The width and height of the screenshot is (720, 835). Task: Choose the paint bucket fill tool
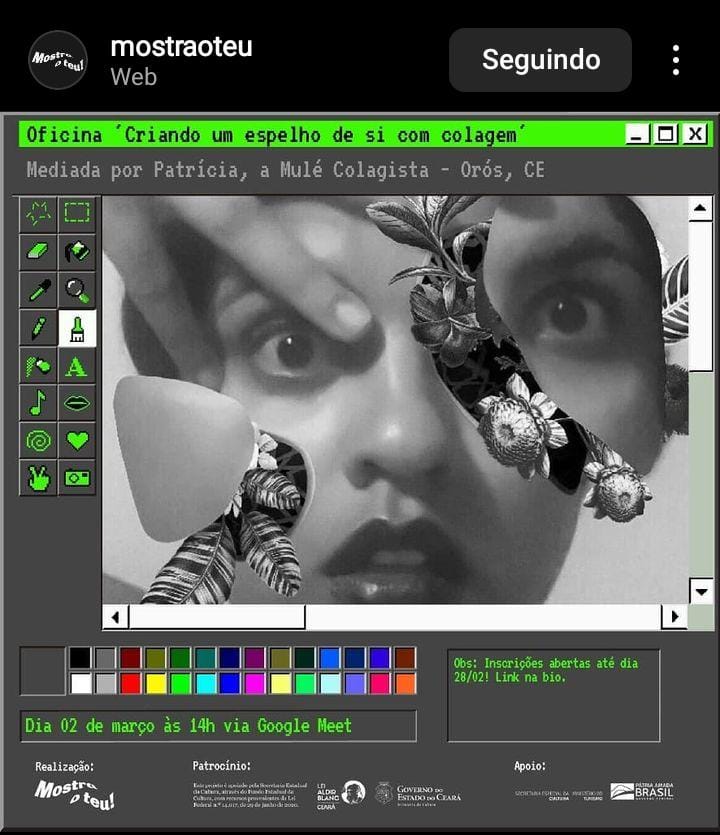click(x=77, y=251)
